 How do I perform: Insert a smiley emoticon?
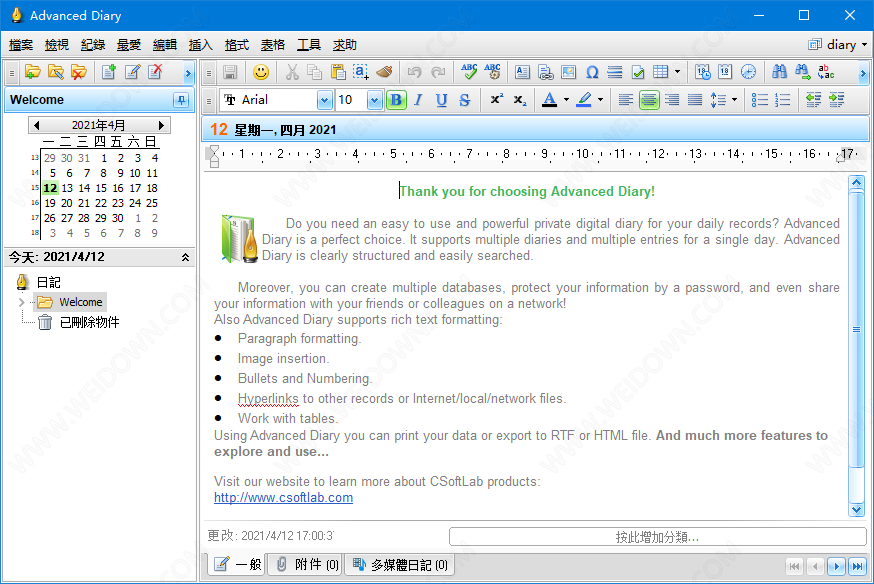(x=261, y=72)
